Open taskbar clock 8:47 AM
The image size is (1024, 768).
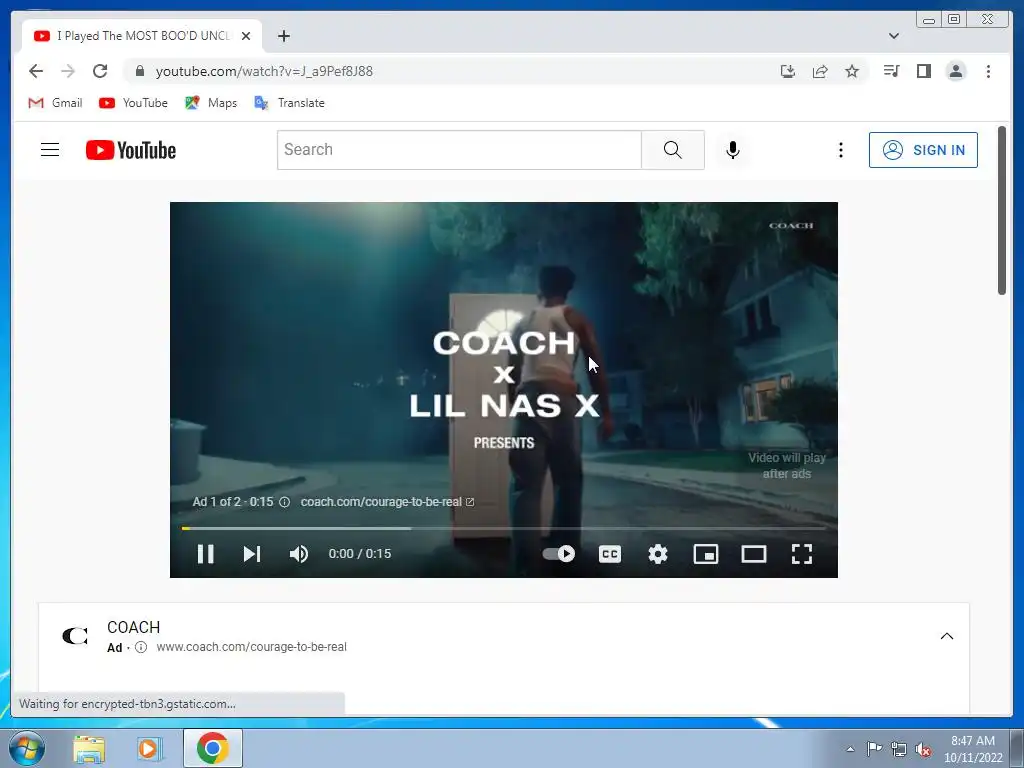972,749
